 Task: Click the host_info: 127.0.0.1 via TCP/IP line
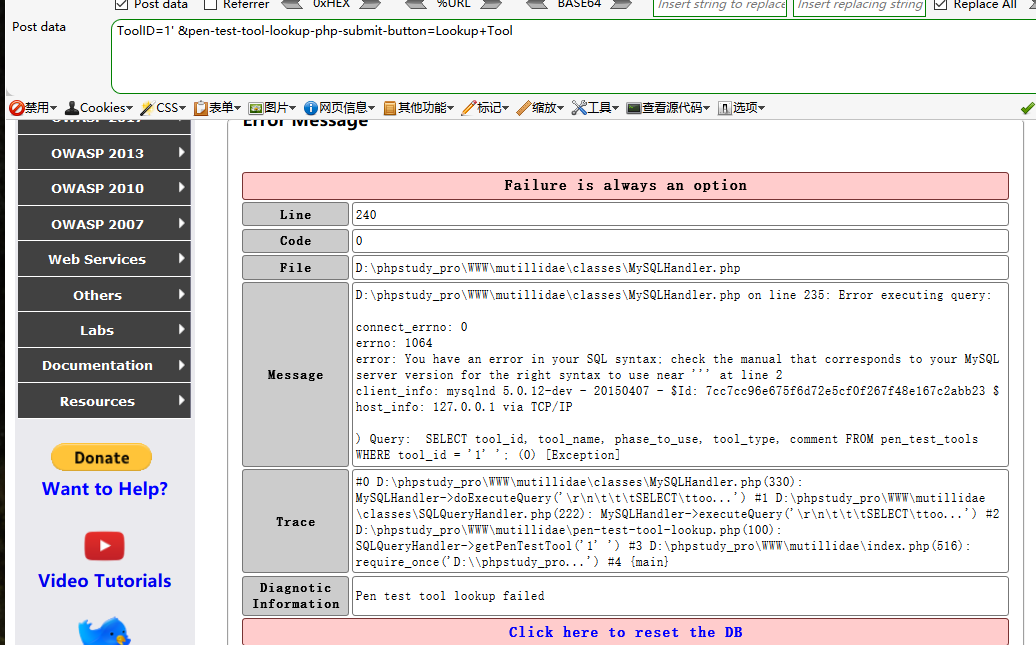pyautogui.click(x=464, y=407)
